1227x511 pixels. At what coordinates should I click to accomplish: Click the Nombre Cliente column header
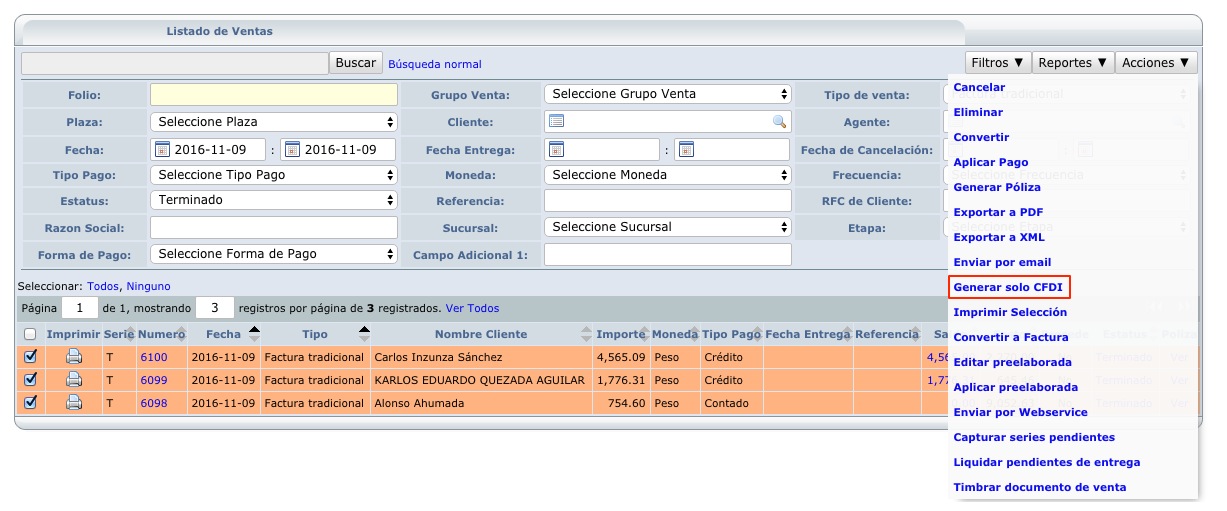[x=481, y=334]
